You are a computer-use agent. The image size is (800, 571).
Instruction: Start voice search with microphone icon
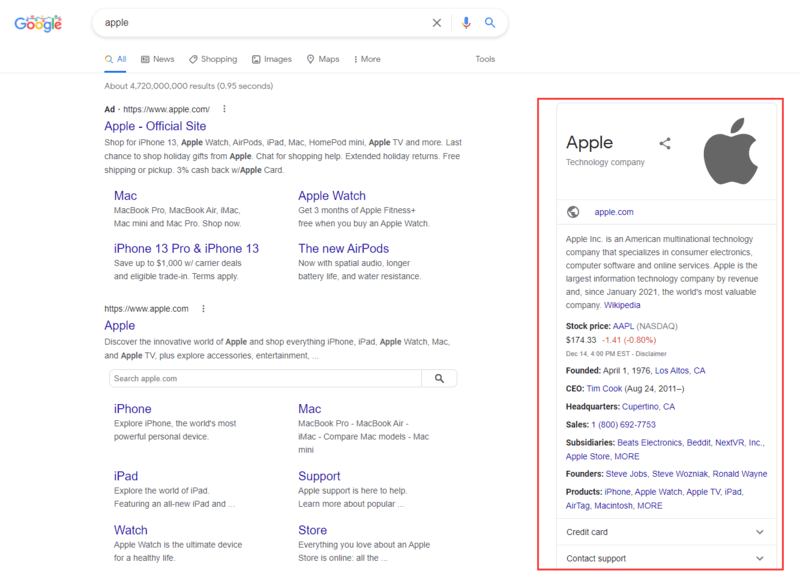(465, 23)
